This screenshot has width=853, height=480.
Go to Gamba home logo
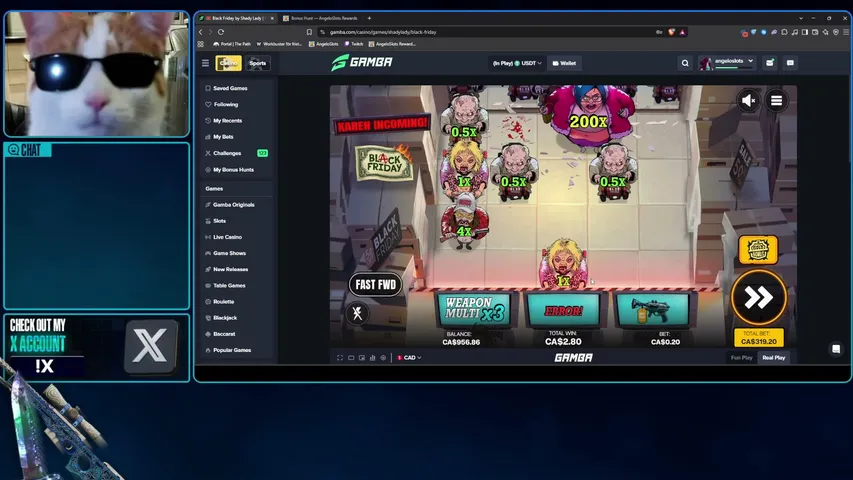pyautogui.click(x=362, y=63)
